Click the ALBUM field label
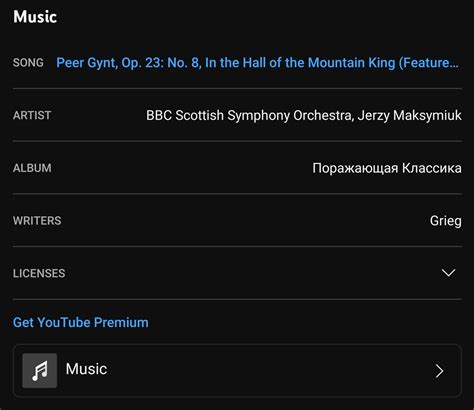Viewport: 474px width, 410px height. click(32, 168)
